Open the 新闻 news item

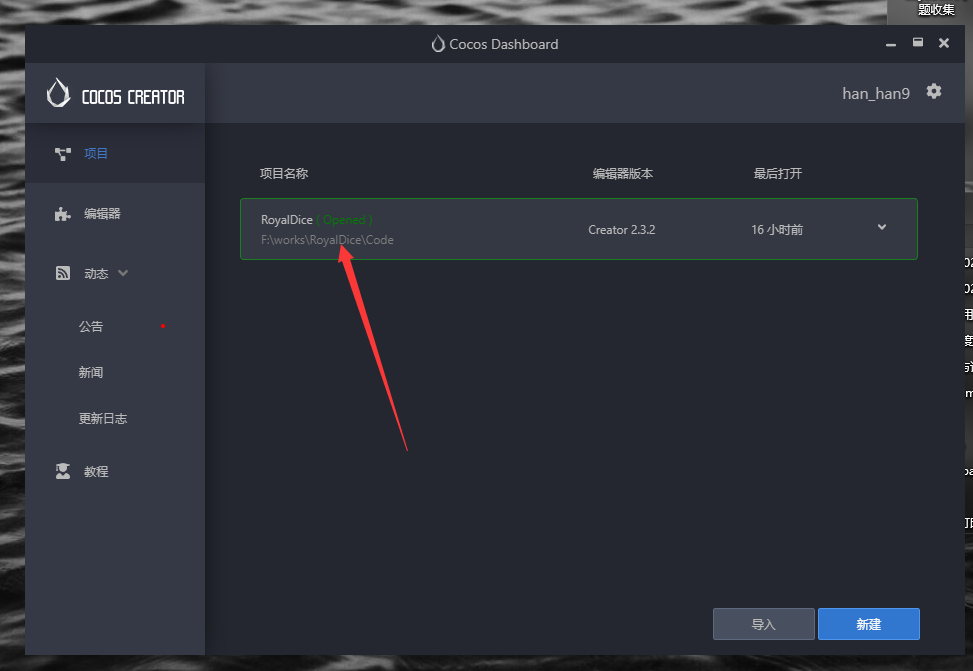pos(91,372)
